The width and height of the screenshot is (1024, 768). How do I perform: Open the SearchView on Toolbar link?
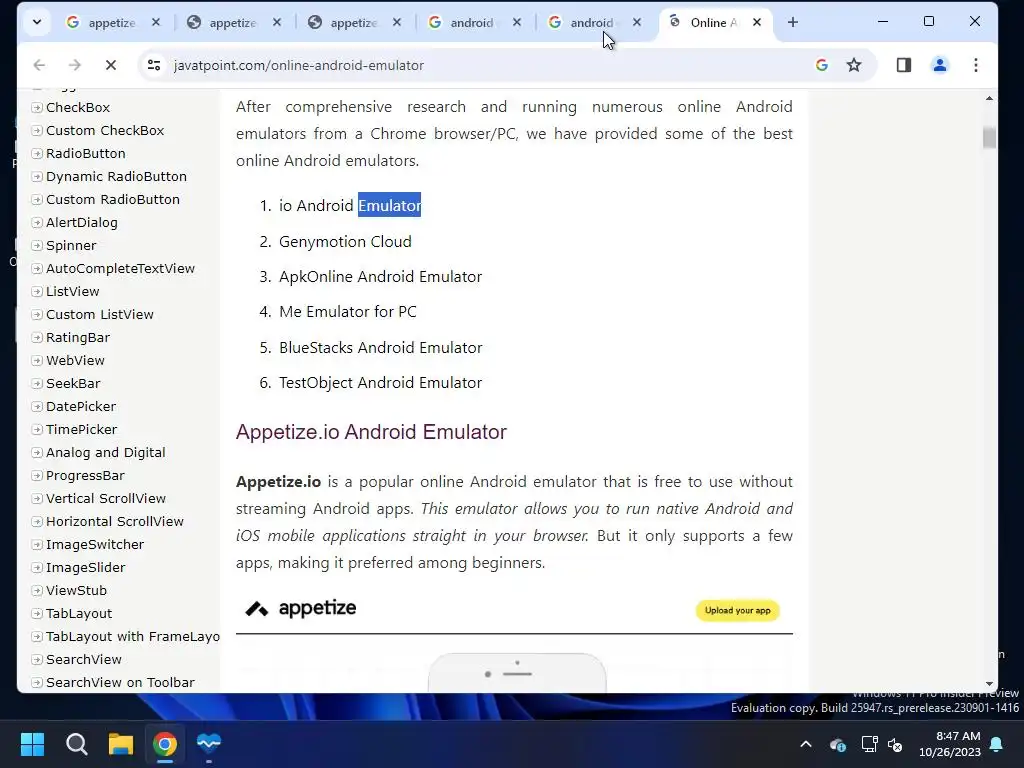120,682
